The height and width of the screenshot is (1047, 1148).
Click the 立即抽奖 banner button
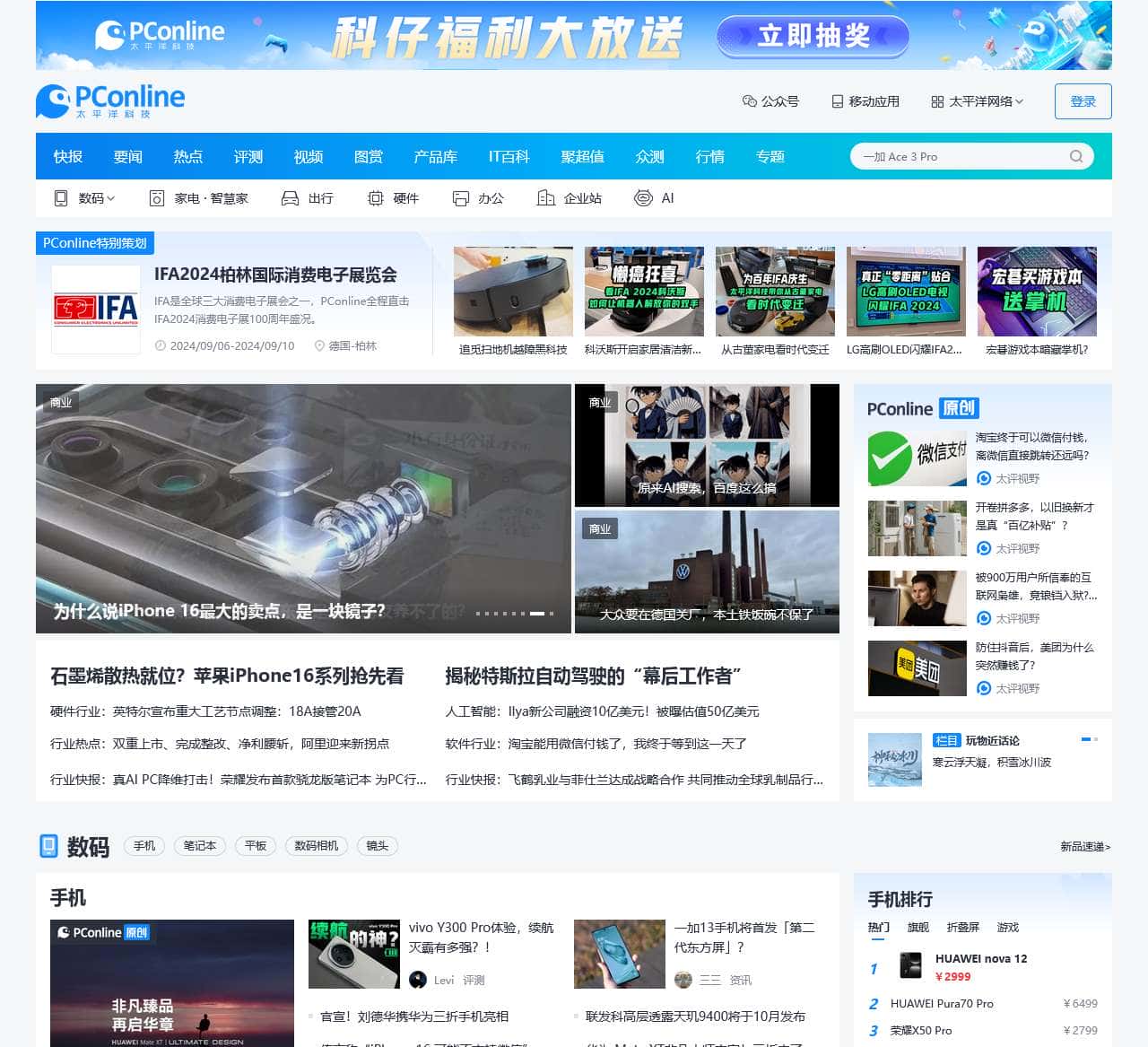point(813,36)
